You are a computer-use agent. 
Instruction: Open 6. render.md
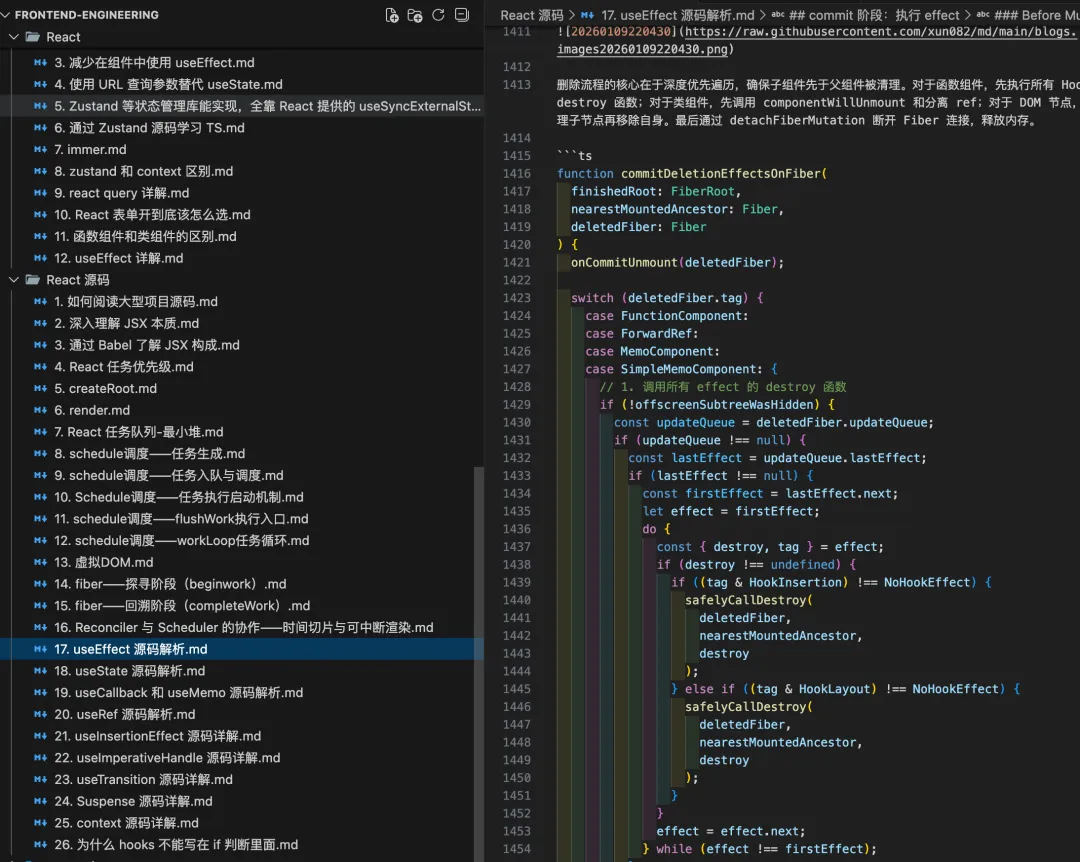(x=242, y=410)
